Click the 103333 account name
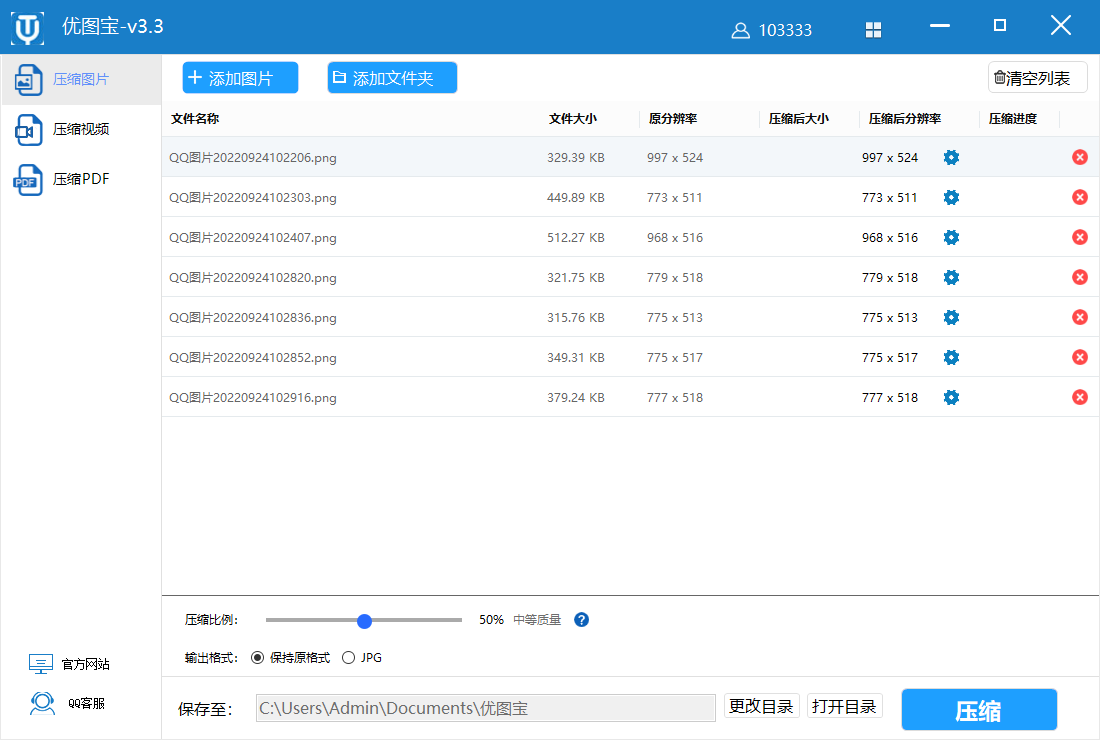1100x740 pixels. tap(785, 31)
